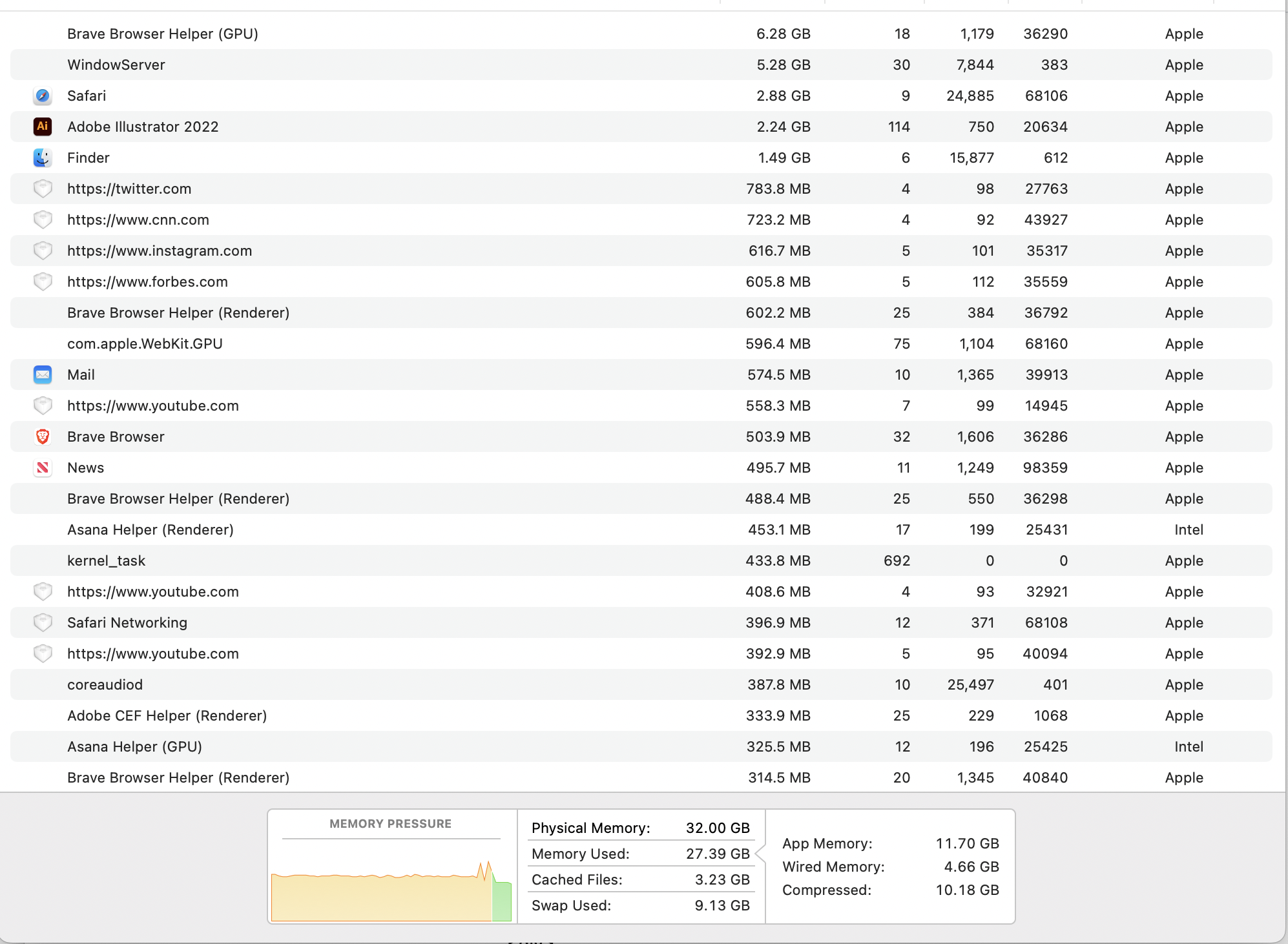Click Safari's 2.88 GB memory value
The image size is (1288, 944).
[784, 96]
